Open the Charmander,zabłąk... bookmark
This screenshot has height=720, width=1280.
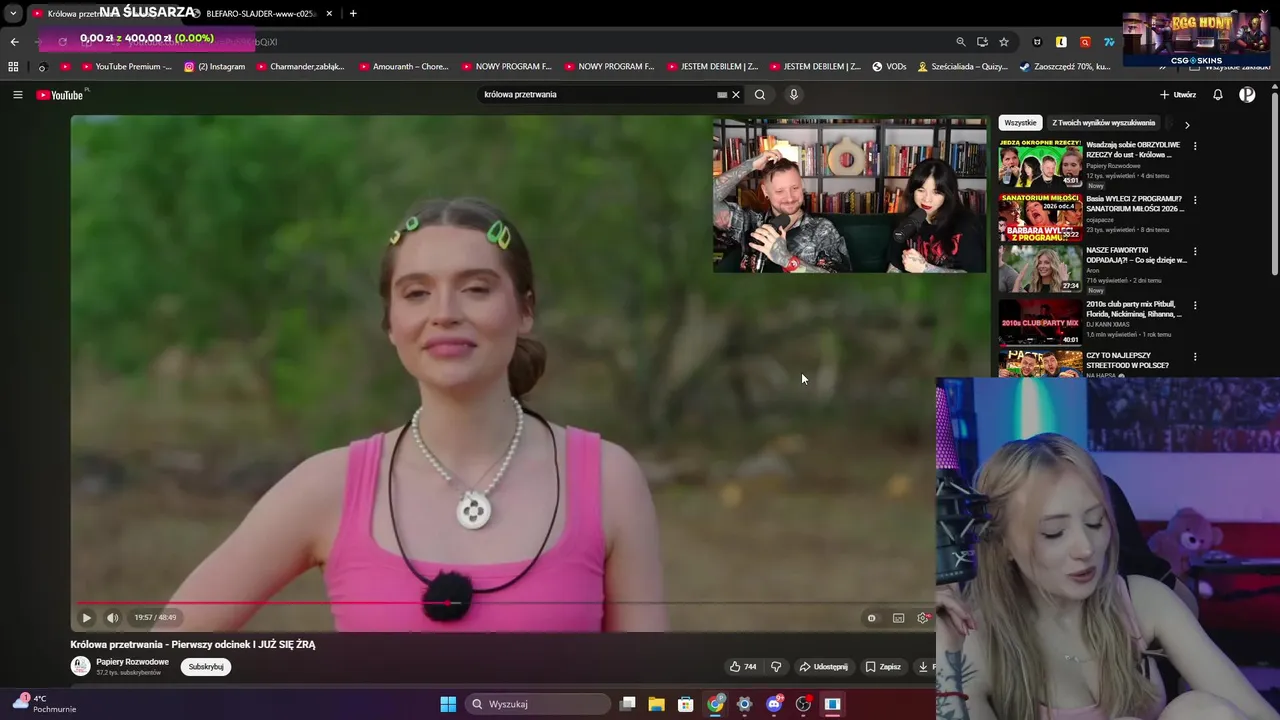click(300, 67)
